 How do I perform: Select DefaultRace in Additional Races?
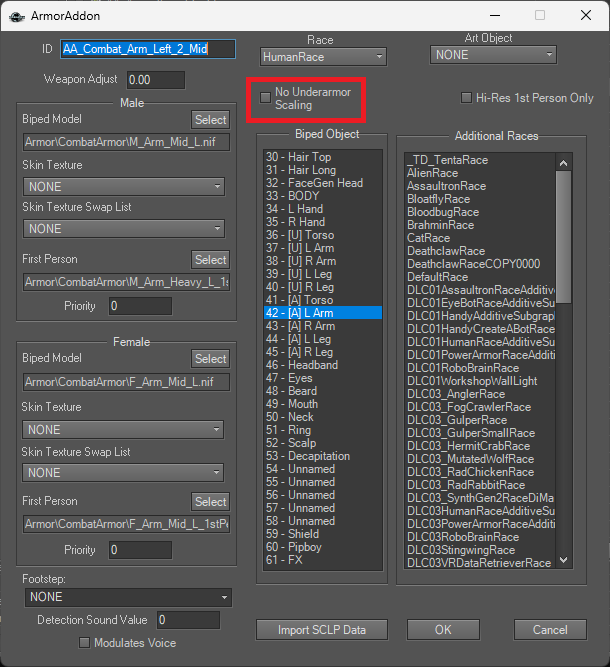click(x=480, y=277)
